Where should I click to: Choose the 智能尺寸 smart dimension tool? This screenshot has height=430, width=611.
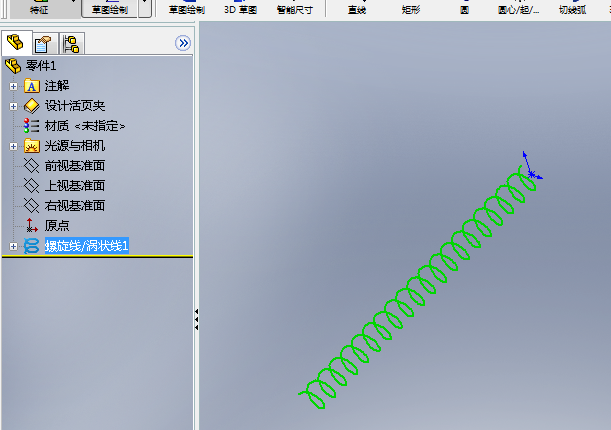295,9
